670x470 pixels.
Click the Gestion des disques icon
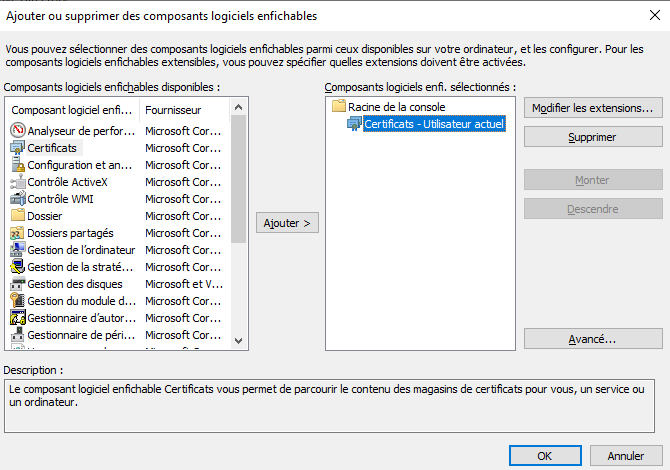pyautogui.click(x=18, y=284)
